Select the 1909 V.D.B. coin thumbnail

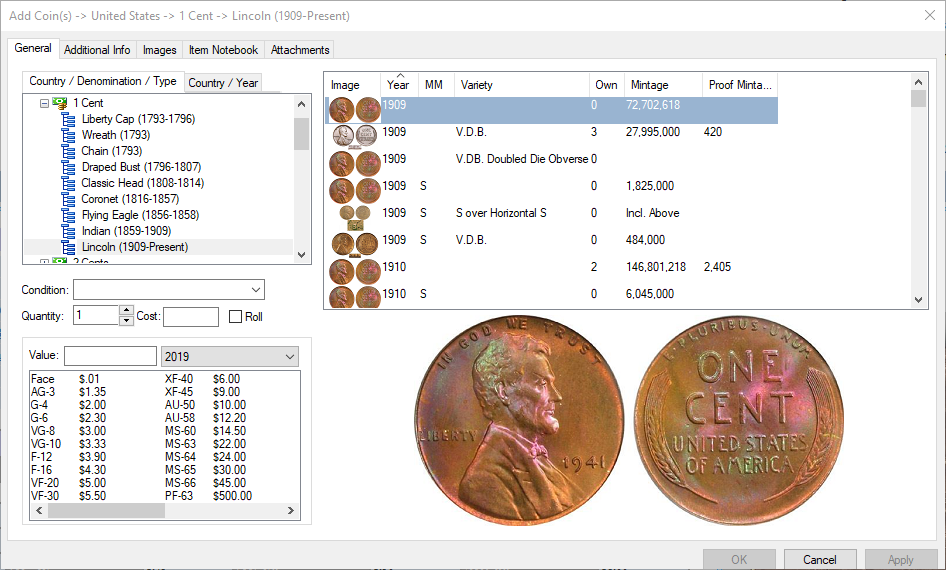[x=355, y=136]
